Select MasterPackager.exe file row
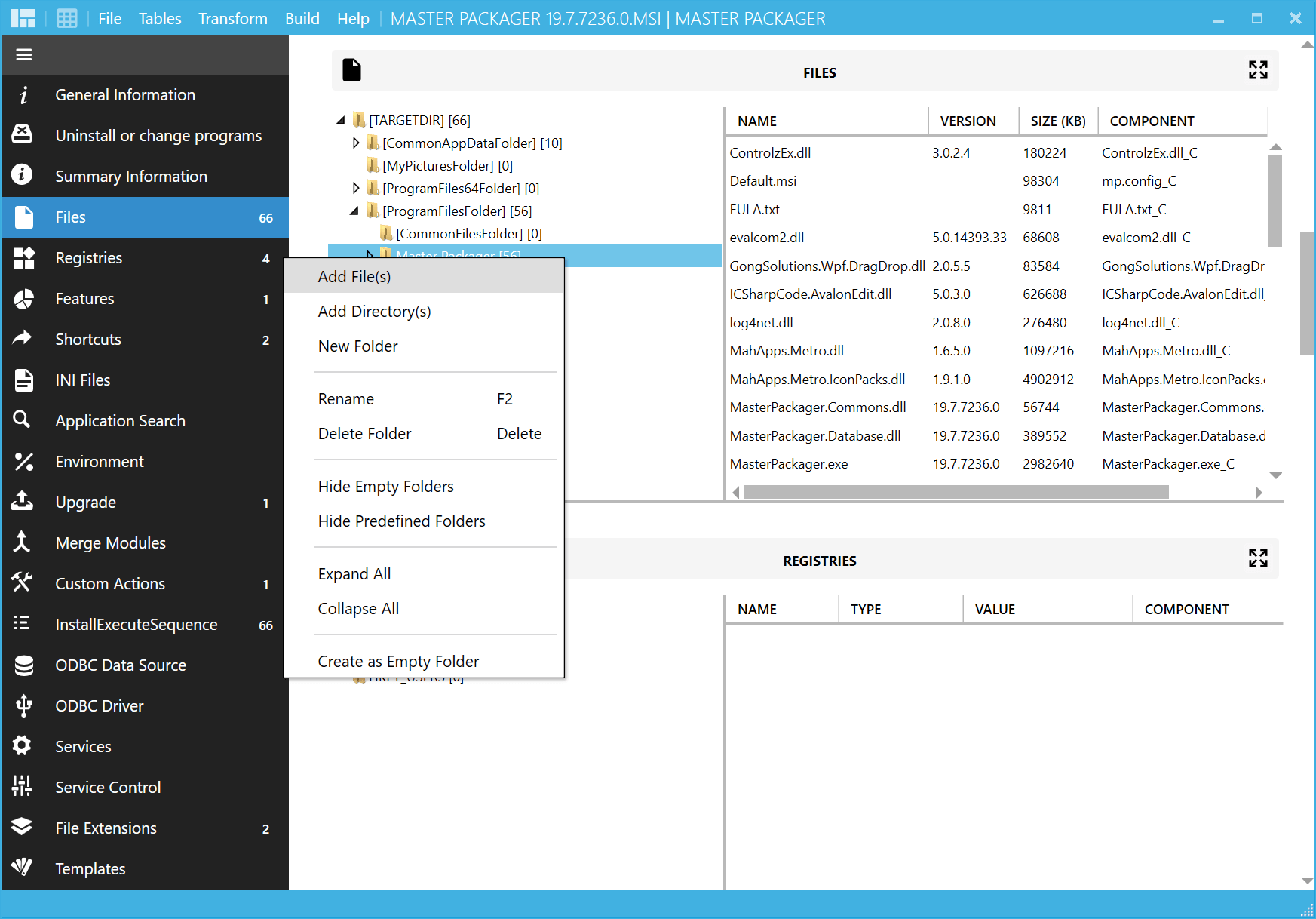The width and height of the screenshot is (1316, 919). pos(789,464)
